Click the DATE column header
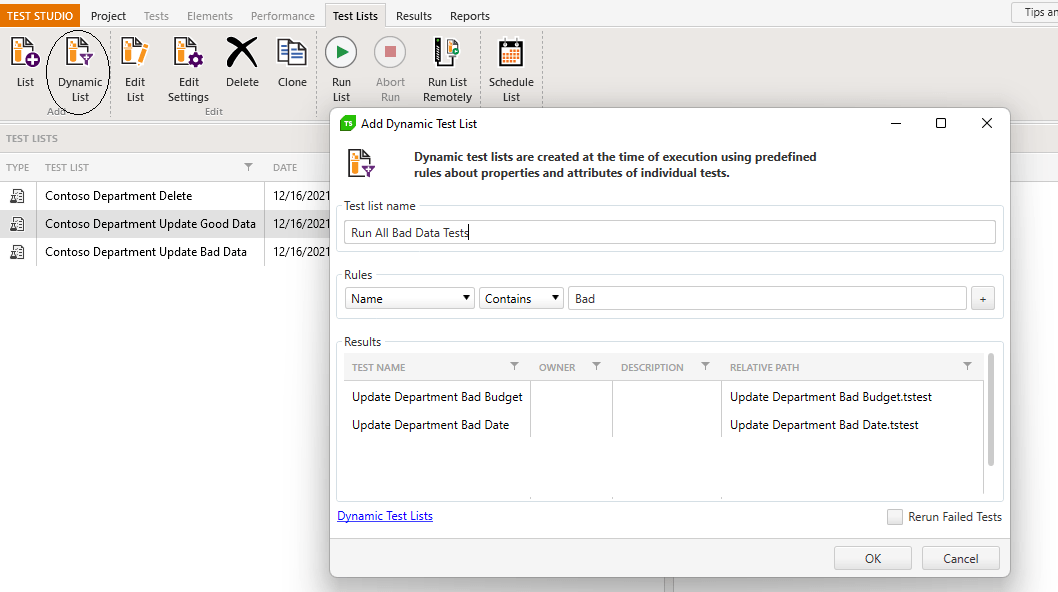The width and height of the screenshot is (1058, 592). (x=285, y=167)
